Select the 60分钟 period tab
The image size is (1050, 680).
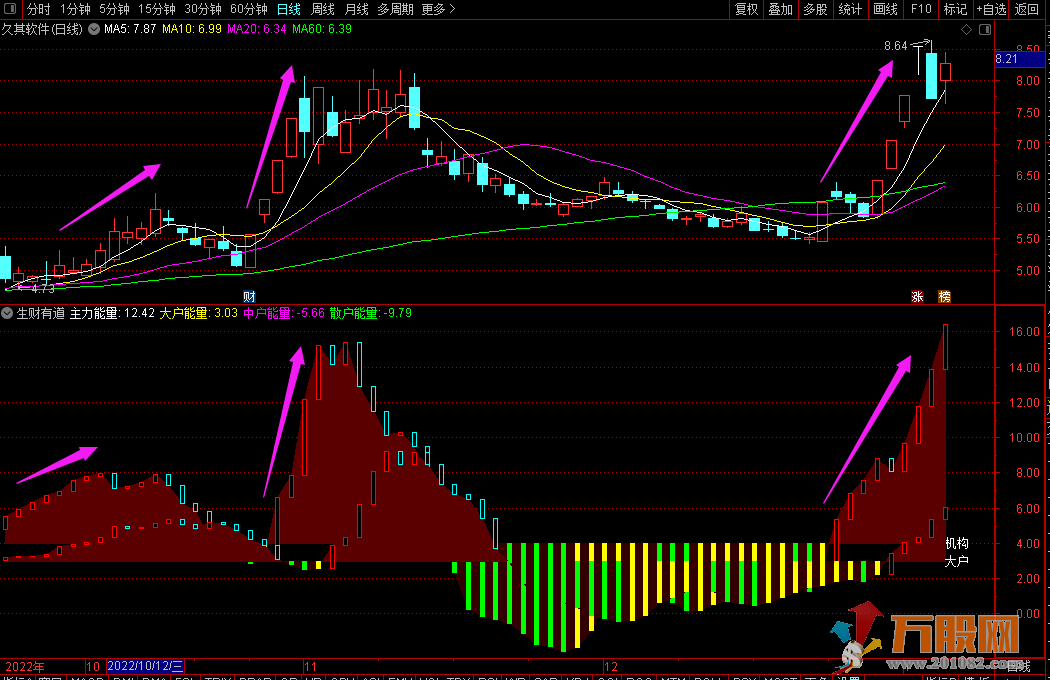[248, 9]
